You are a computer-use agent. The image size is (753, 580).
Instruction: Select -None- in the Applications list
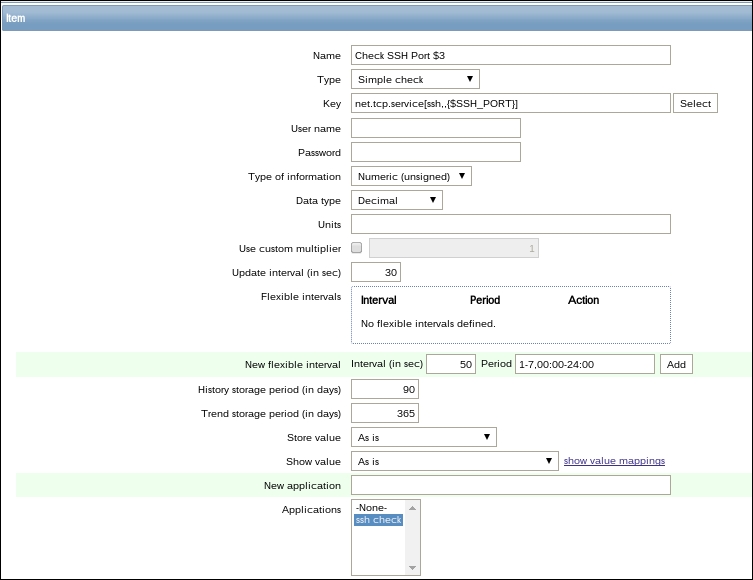tap(371, 508)
